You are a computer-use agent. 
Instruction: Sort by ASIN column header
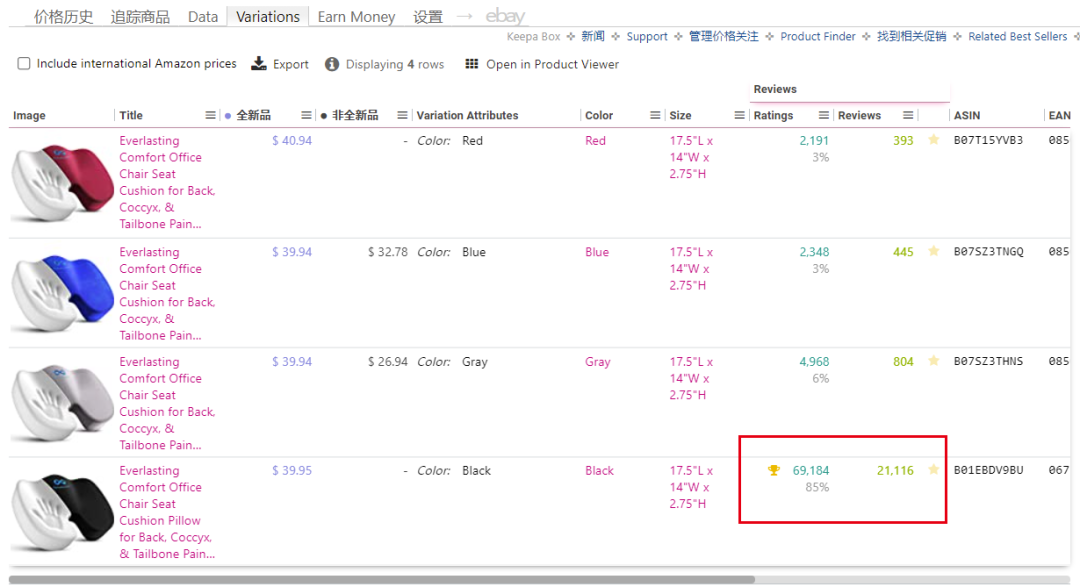967,115
